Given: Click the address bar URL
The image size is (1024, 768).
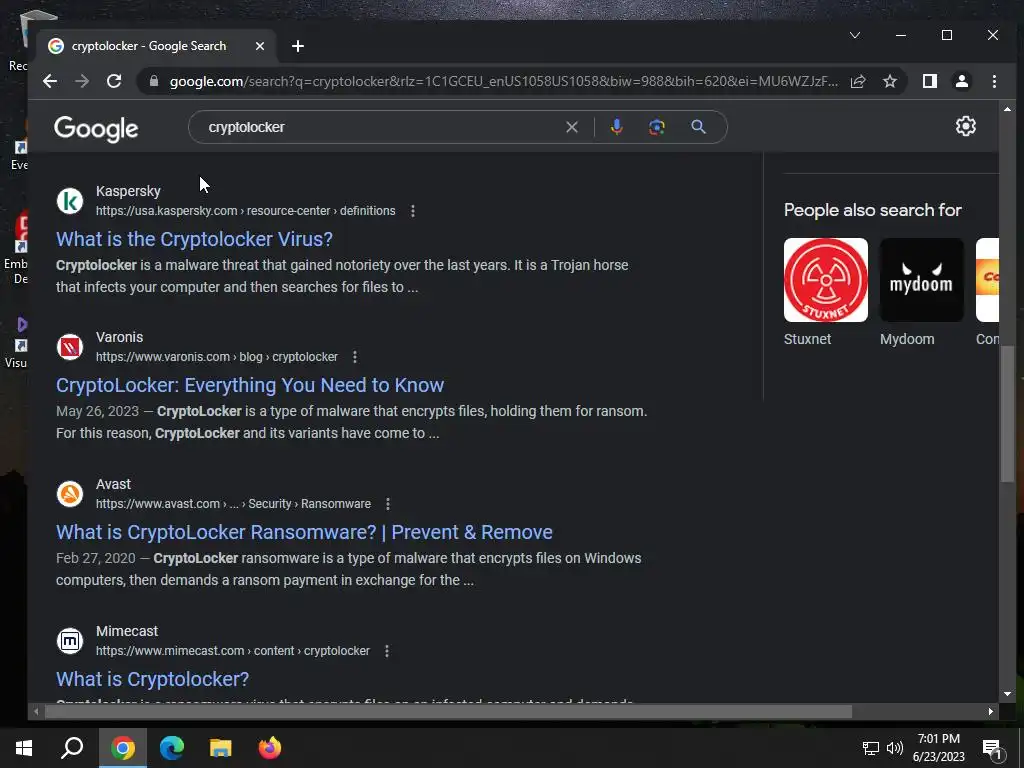Looking at the screenshot, I should 503,81.
